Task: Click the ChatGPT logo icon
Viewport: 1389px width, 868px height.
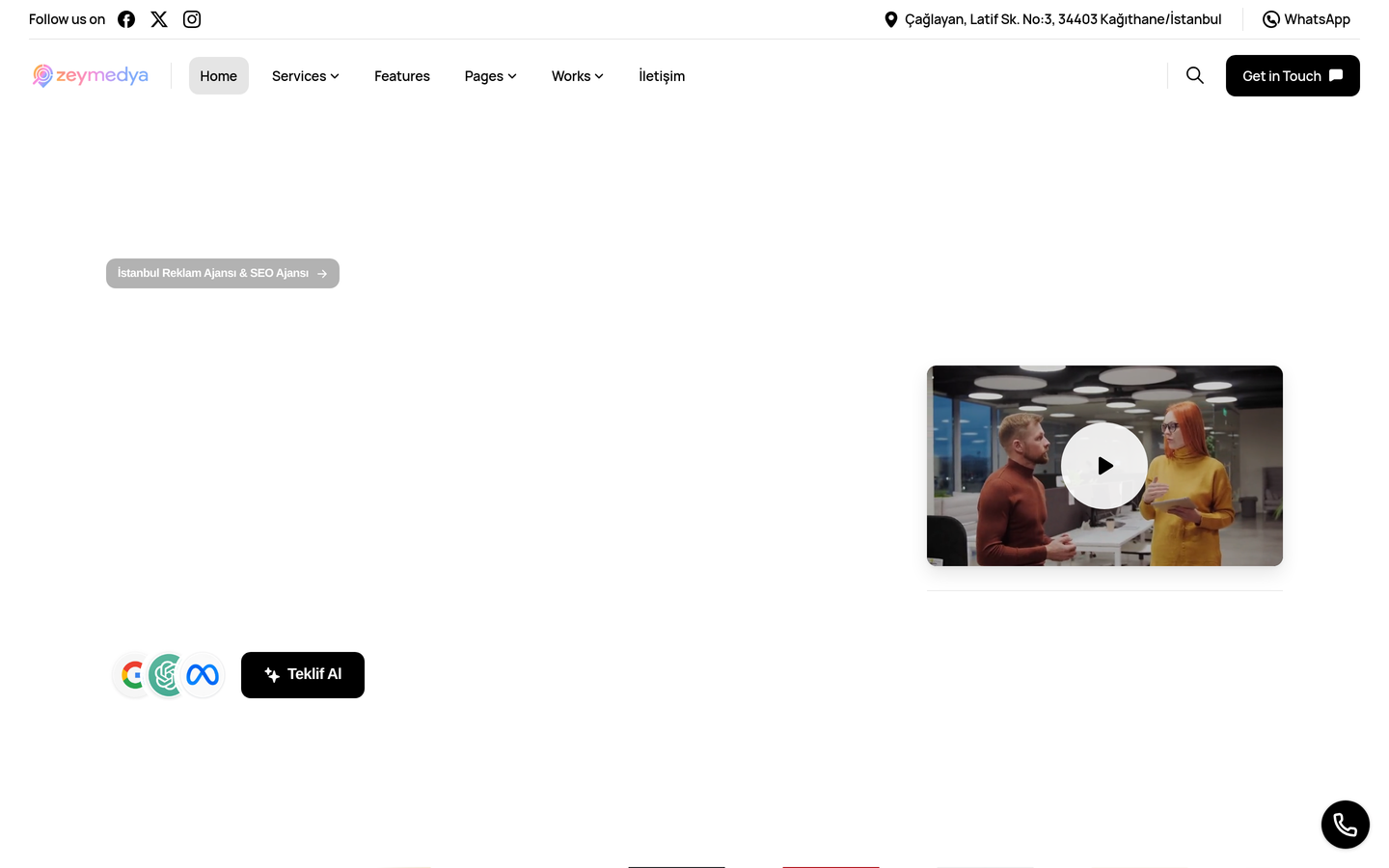Action: [x=167, y=675]
